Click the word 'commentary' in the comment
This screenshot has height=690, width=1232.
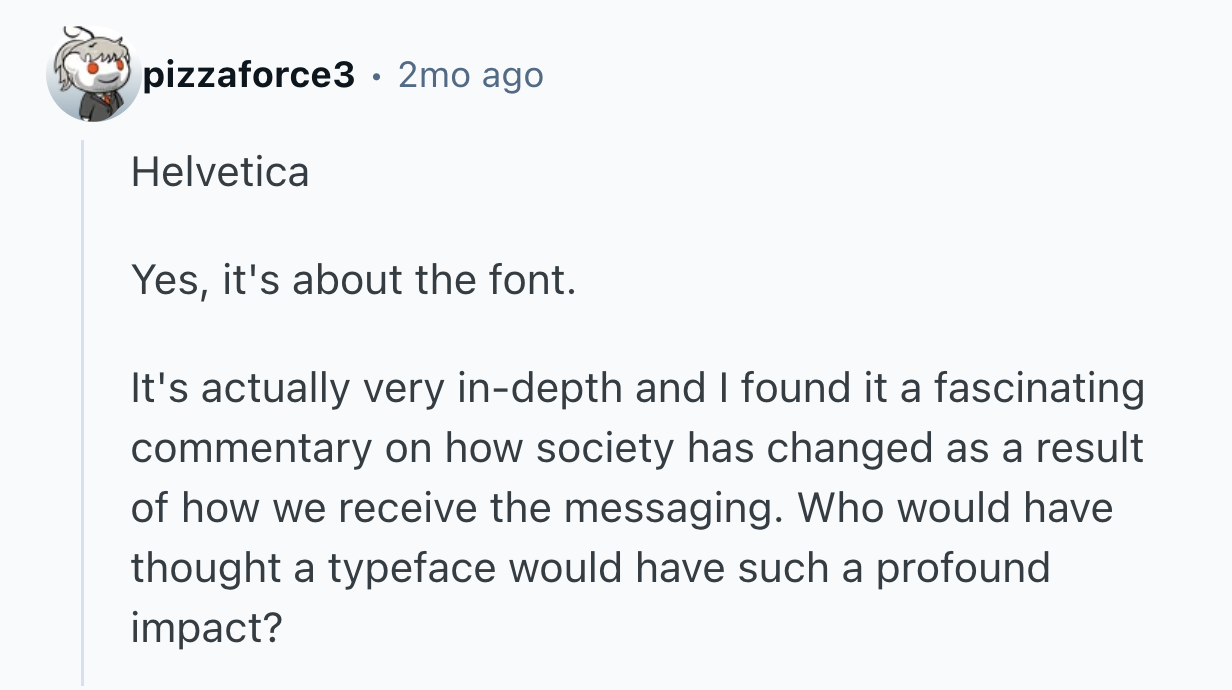pyautogui.click(x=250, y=448)
